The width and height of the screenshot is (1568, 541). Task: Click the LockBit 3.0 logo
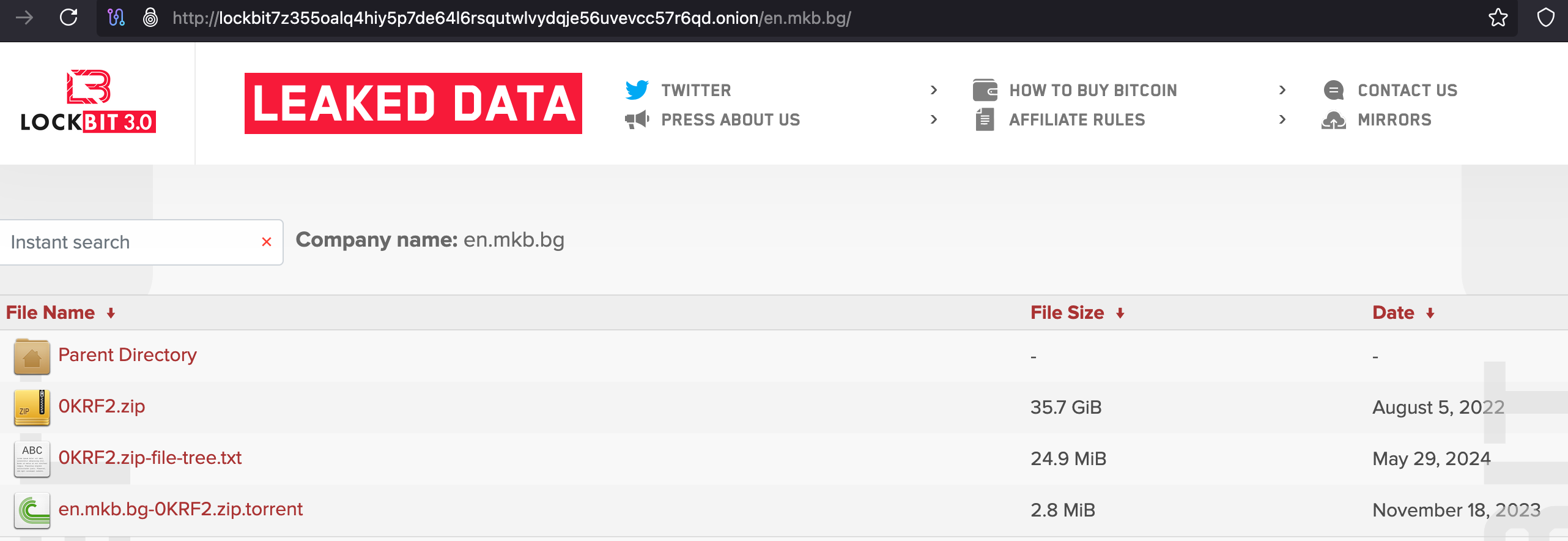(x=89, y=101)
